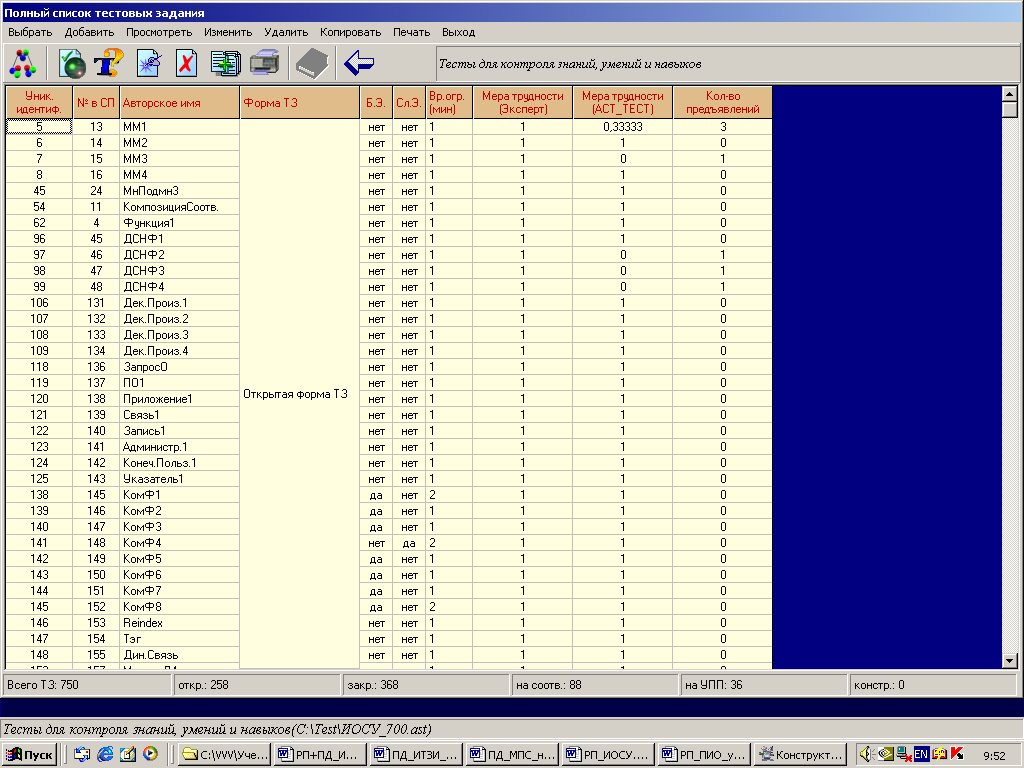Click the blue back arrow icon
1024x768 pixels.
pos(359,63)
